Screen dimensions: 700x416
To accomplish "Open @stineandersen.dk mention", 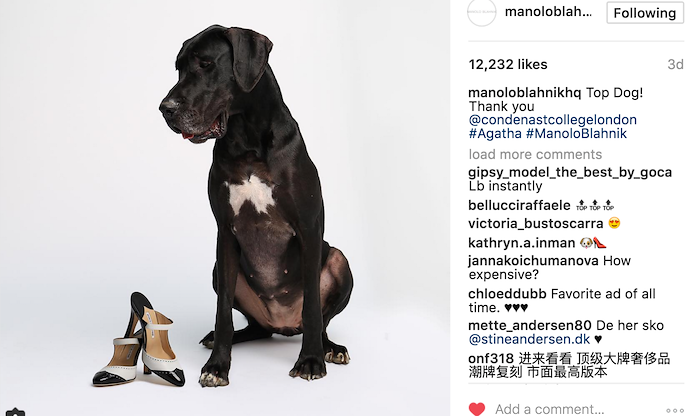I will tap(529, 339).
